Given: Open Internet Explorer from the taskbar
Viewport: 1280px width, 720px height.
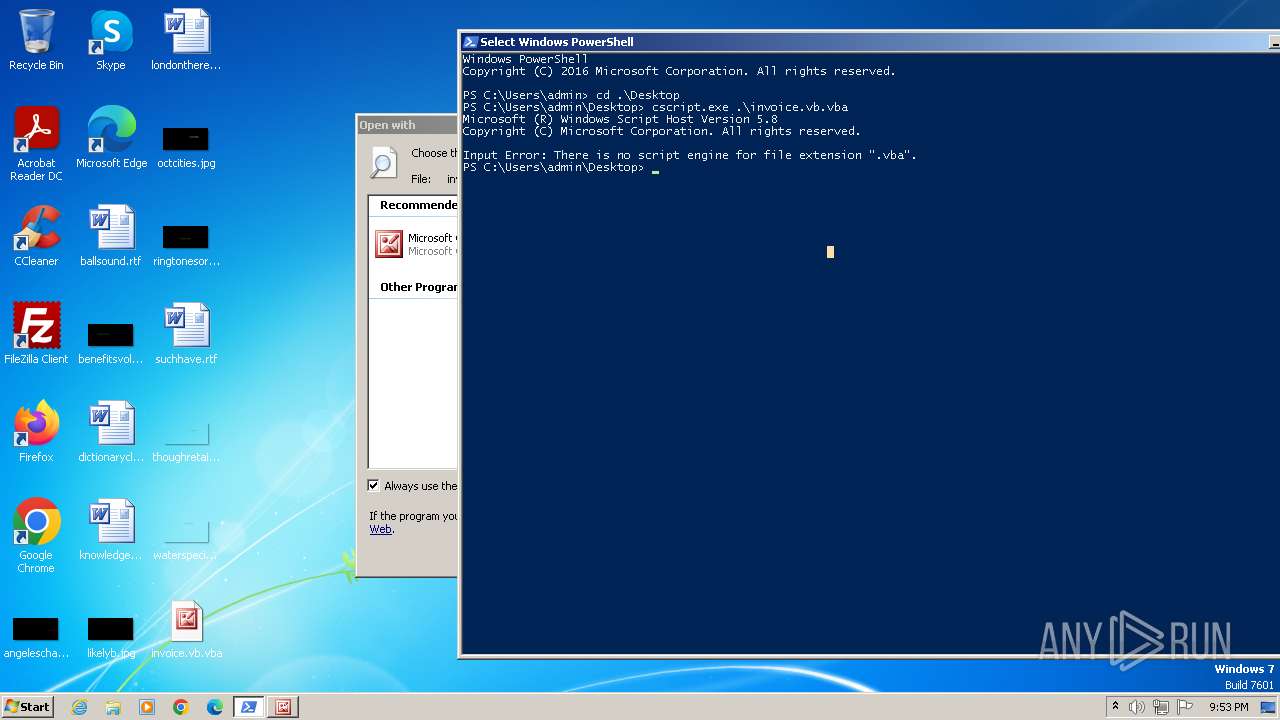Looking at the screenshot, I should coord(80,707).
